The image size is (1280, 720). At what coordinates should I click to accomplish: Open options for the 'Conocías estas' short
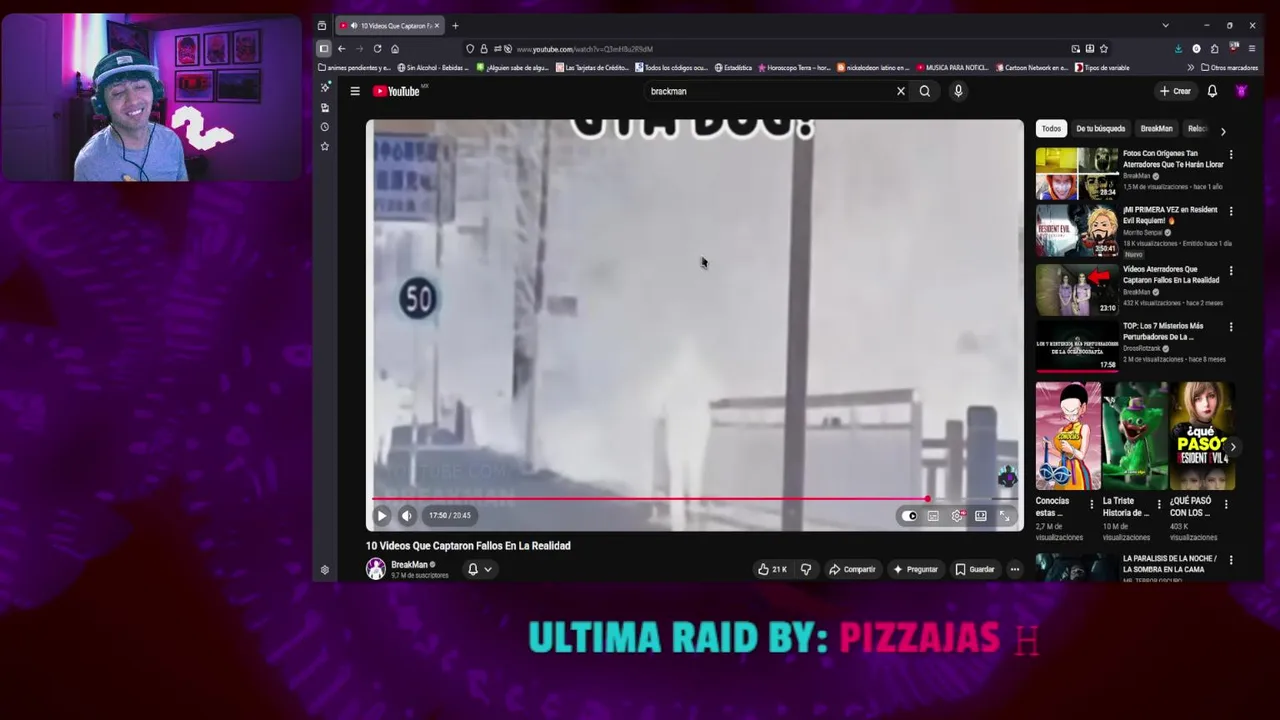coord(1093,504)
